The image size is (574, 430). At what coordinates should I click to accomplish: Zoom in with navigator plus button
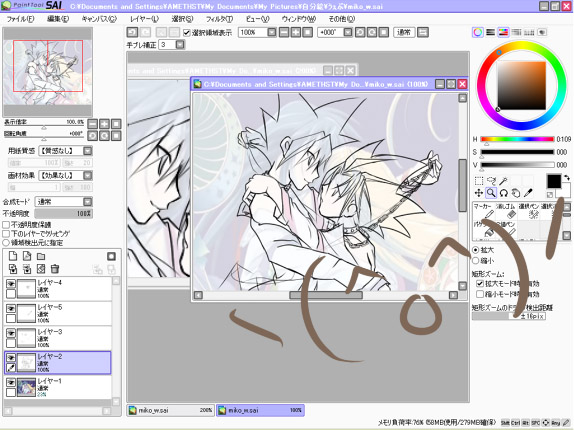(x=105, y=124)
